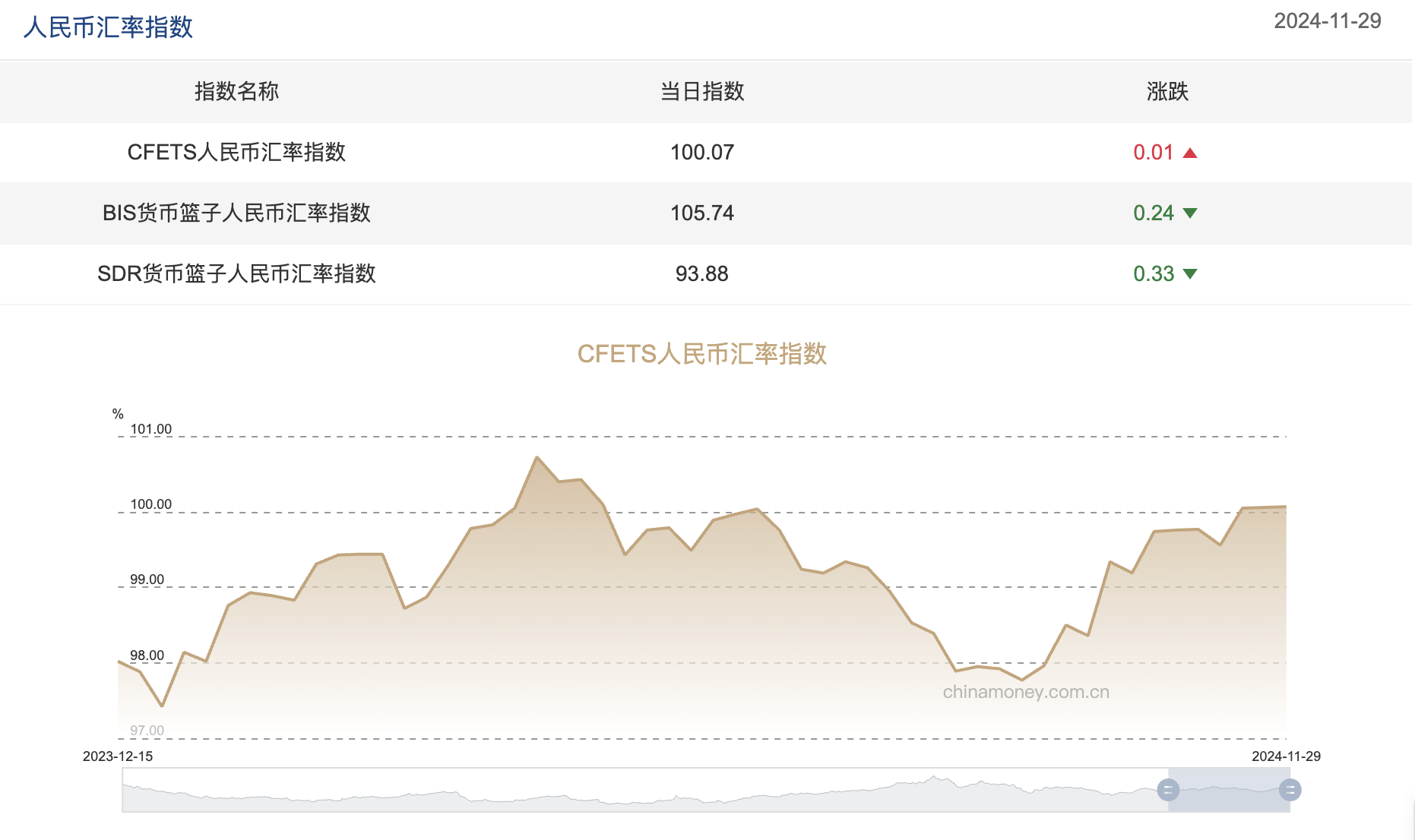Screen dimensions: 1415x840
Task: Select the SDR货币篮子人民币汇率指数 row name
Action: (236, 273)
